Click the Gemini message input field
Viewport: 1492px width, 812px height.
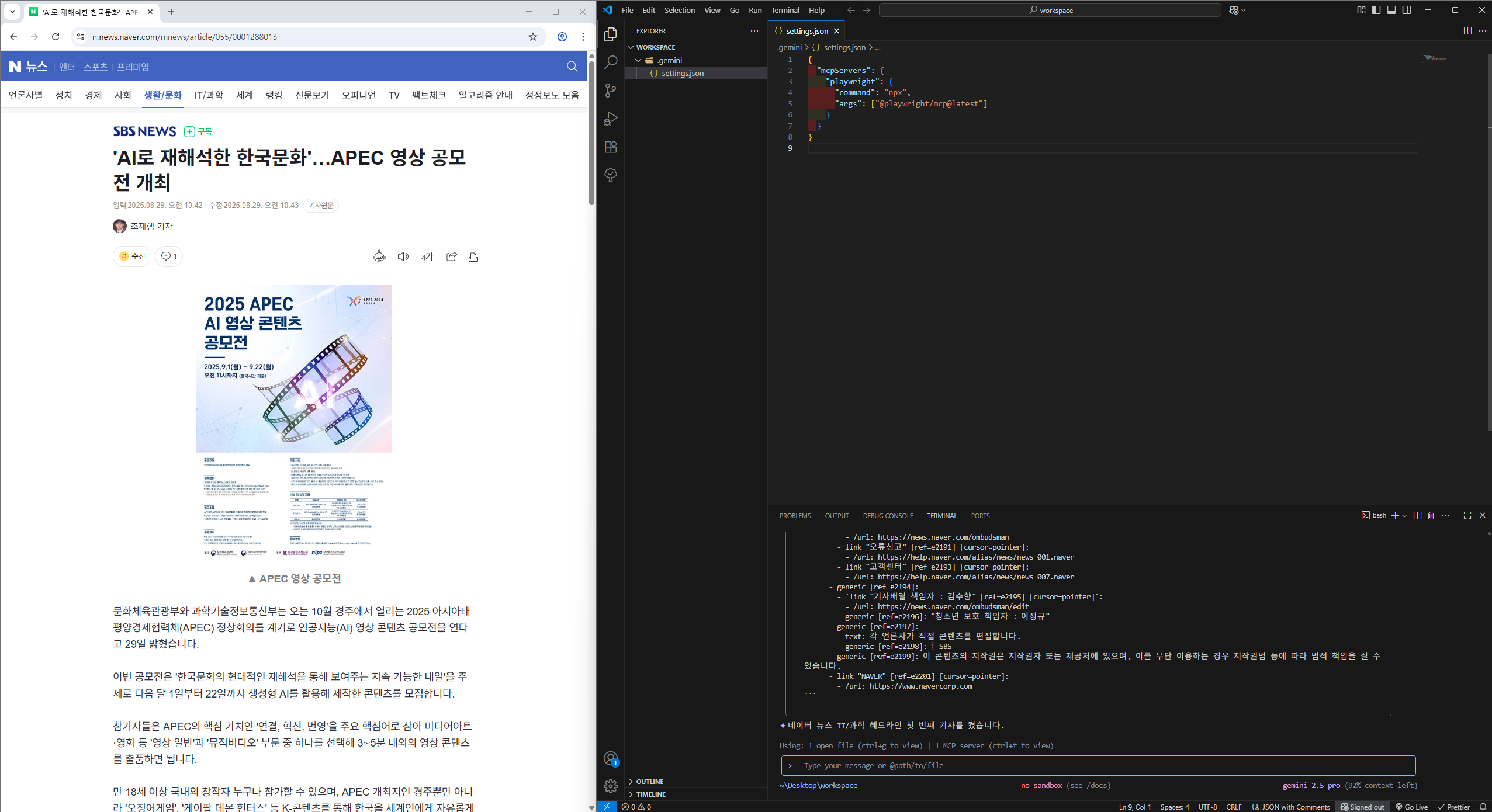(1099, 765)
